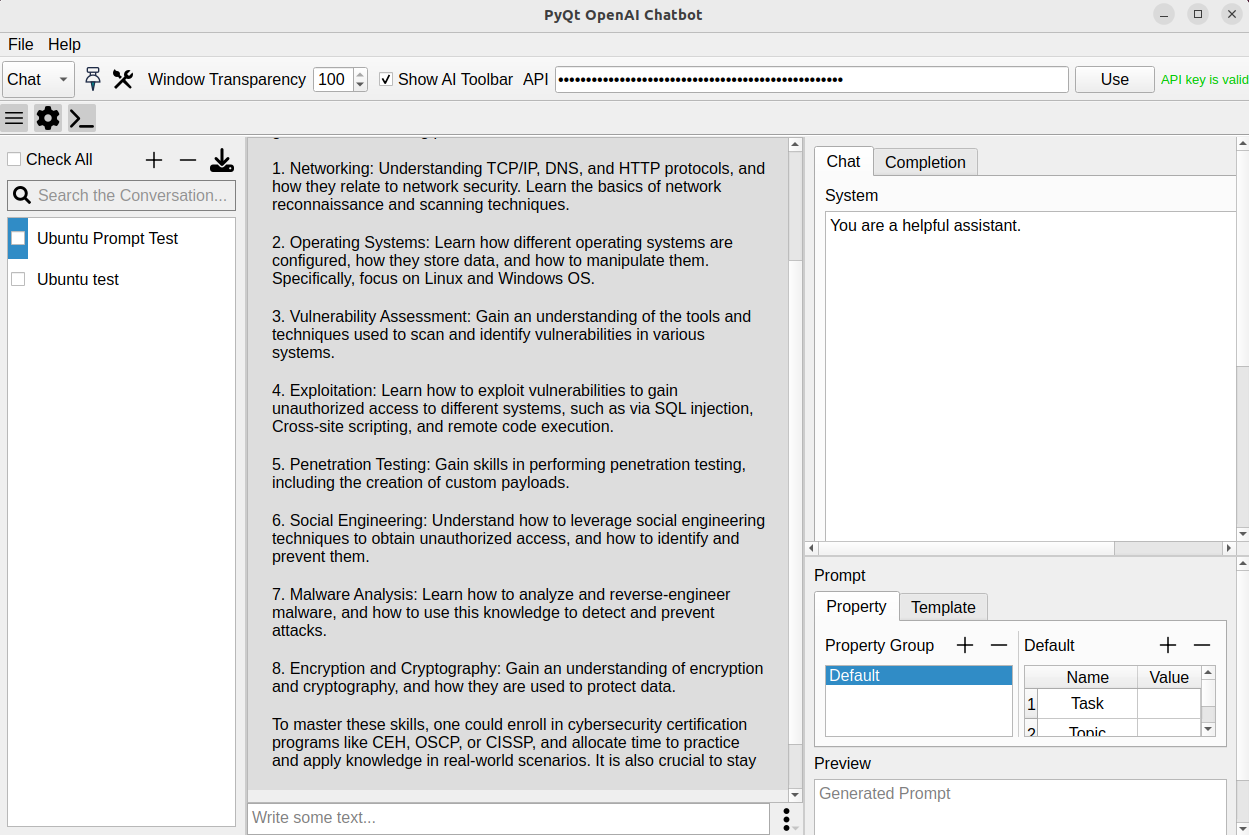Toggle the hamburger sidebar icon

[x=15, y=118]
